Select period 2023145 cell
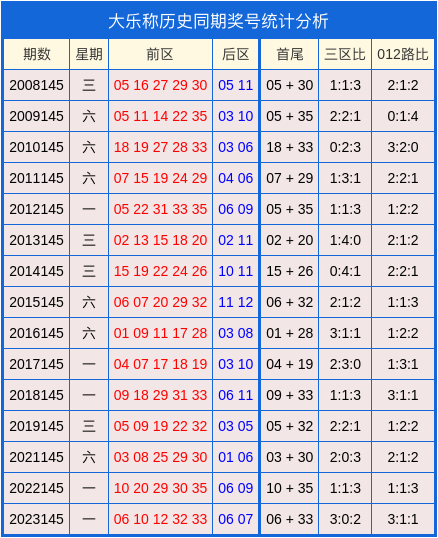 (37, 519)
